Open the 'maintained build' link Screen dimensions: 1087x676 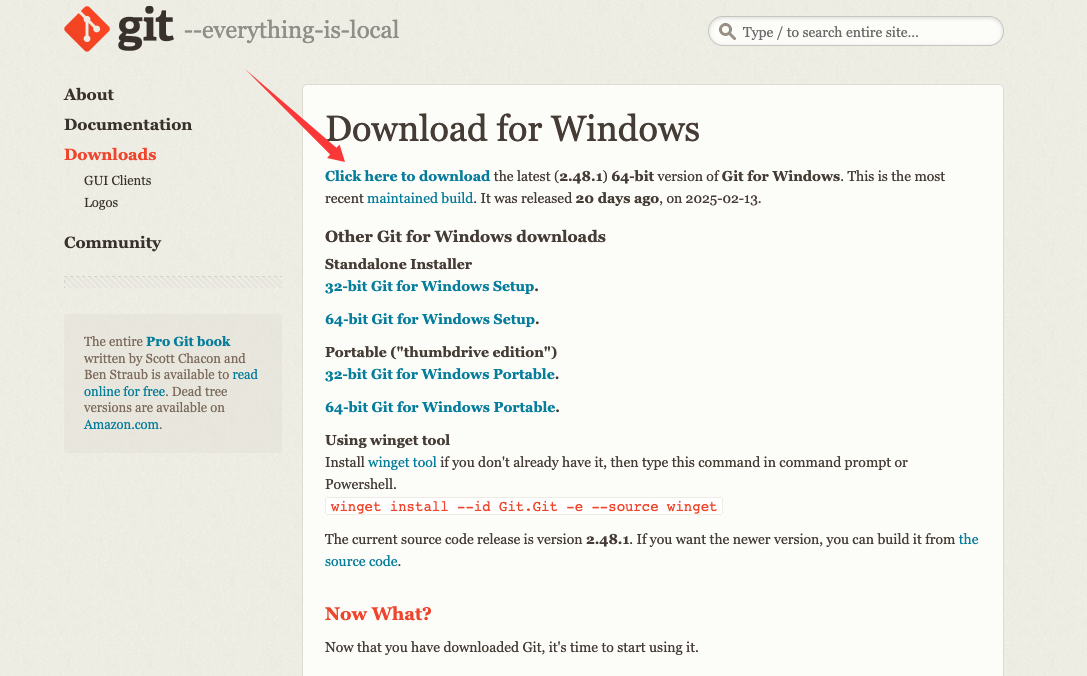click(x=420, y=198)
